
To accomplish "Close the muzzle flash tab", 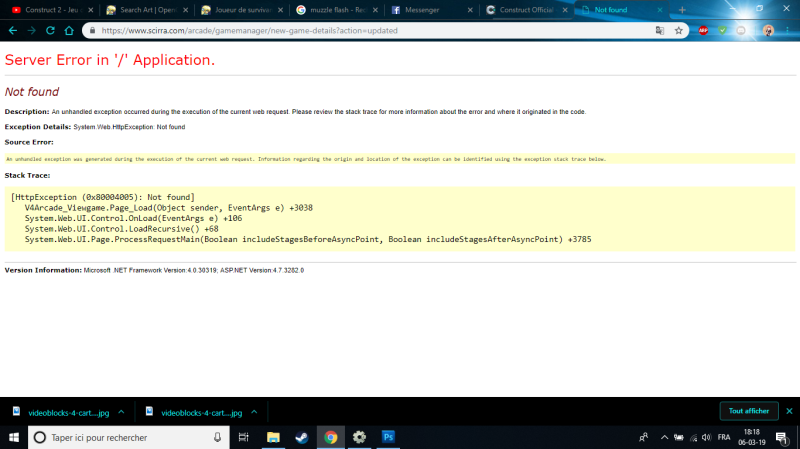I will pyautogui.click(x=375, y=10).
